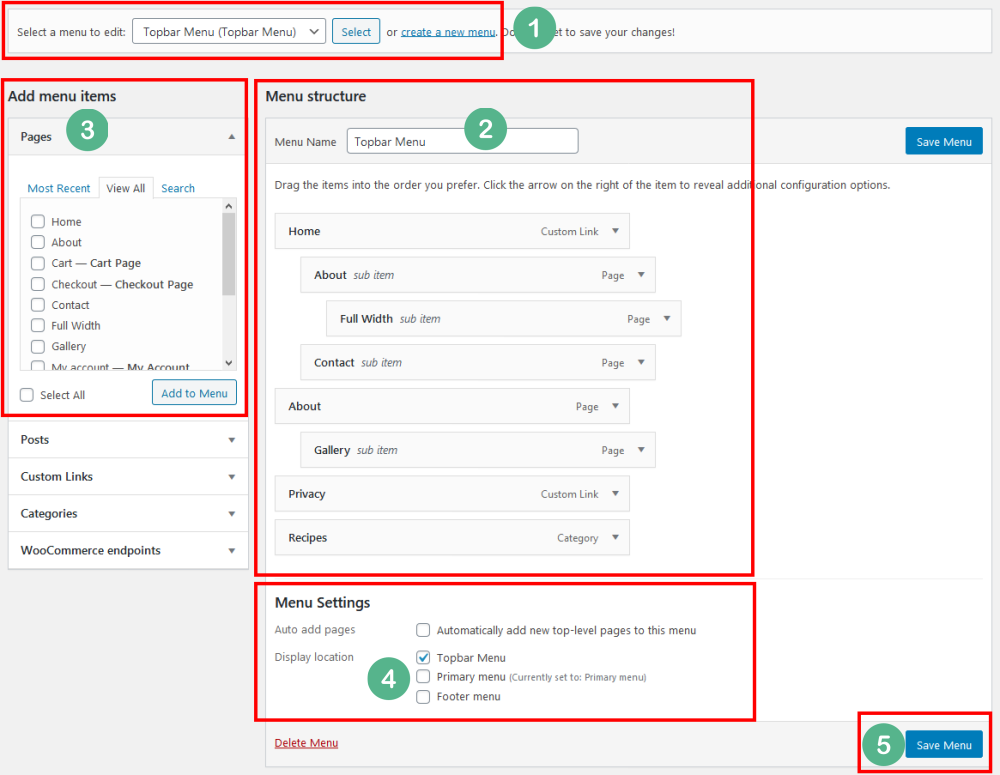Click the pages list scrollbar thumb

229,254
